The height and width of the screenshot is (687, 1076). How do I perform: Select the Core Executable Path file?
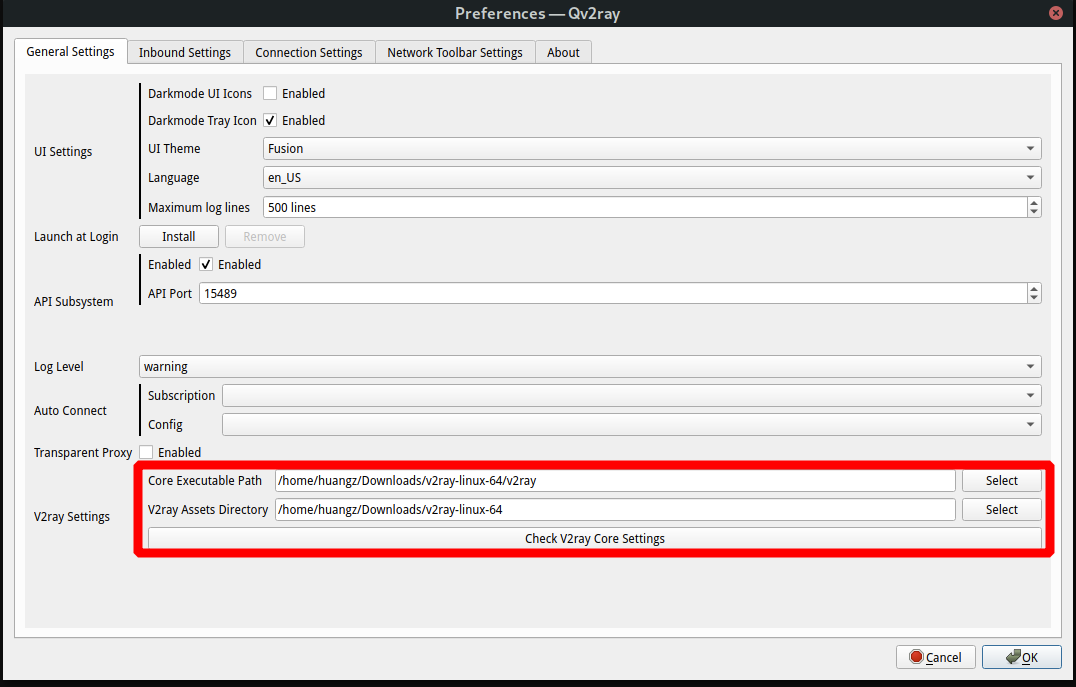coord(1001,481)
